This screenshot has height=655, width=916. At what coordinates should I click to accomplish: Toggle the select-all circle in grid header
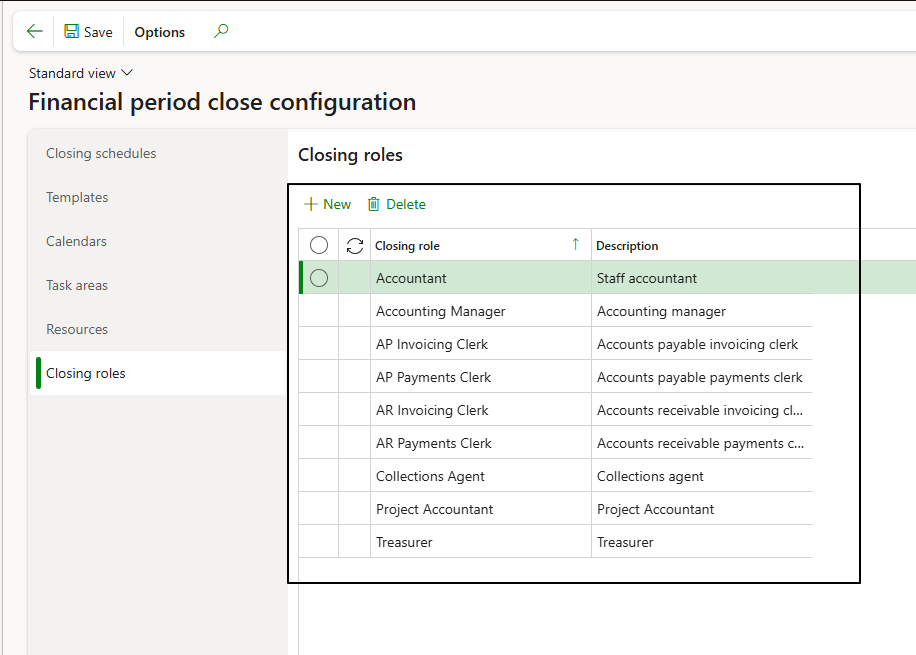point(319,245)
